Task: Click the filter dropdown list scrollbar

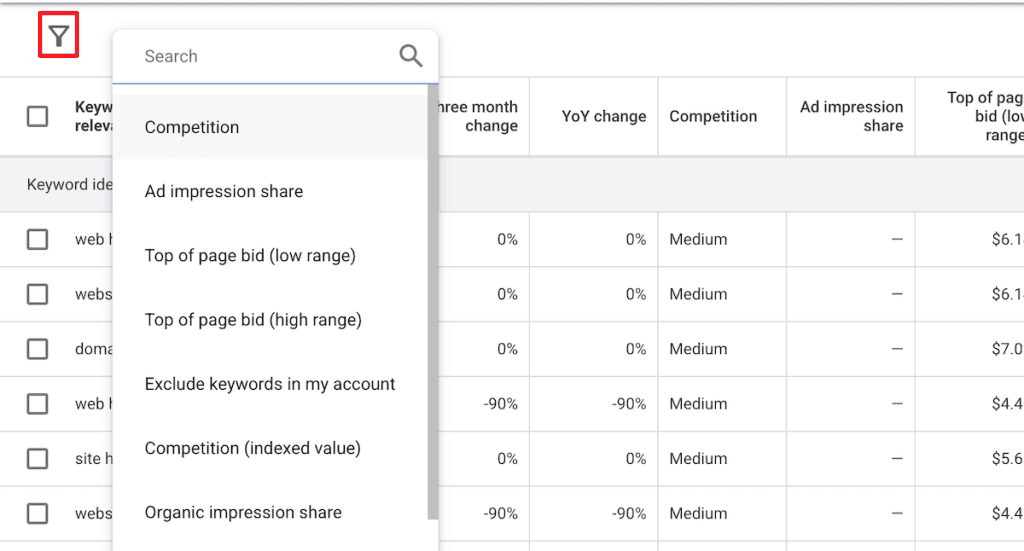Action: click(x=433, y=304)
